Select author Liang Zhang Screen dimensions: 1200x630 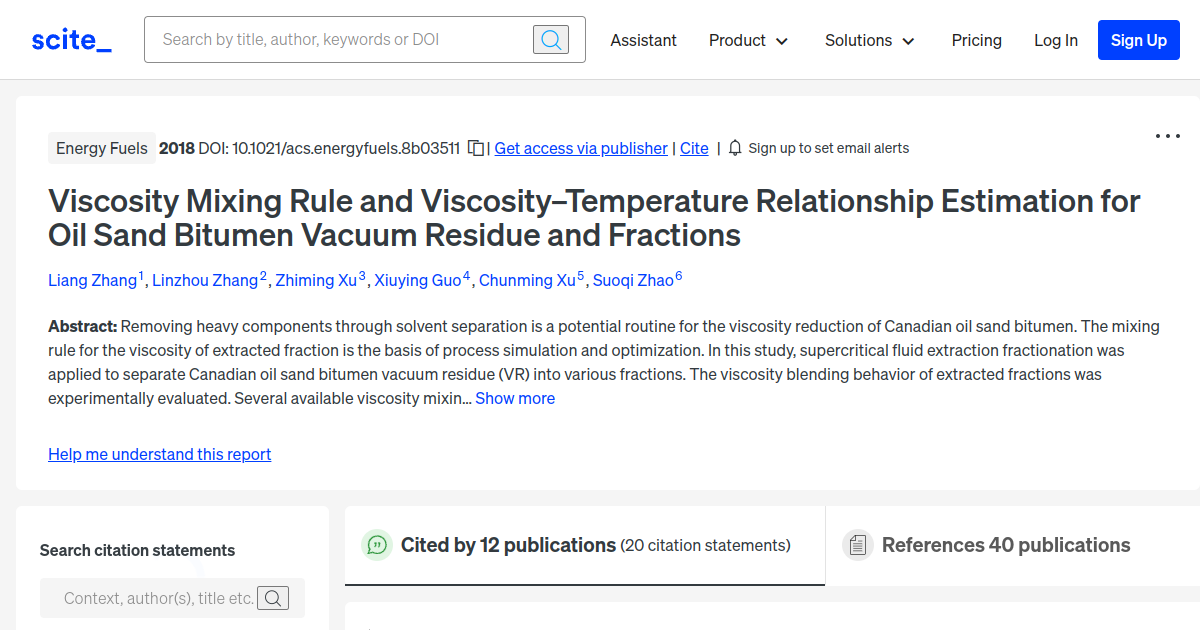92,280
